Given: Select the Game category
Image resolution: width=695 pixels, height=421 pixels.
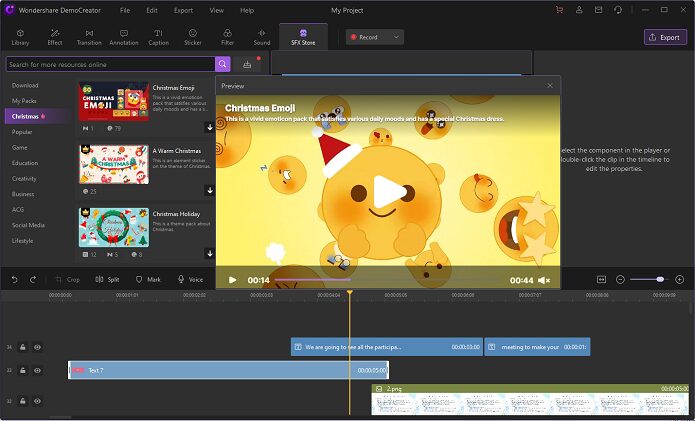Looking at the screenshot, I should coord(20,147).
